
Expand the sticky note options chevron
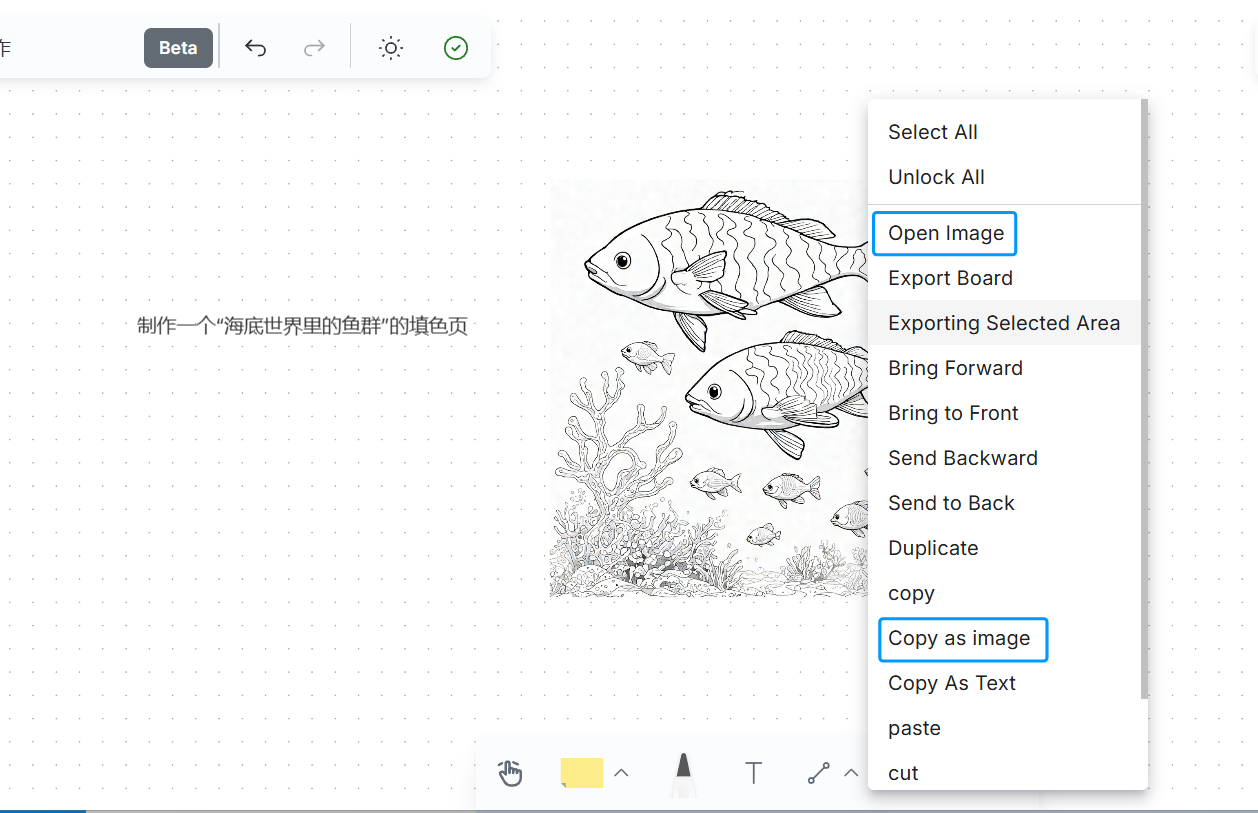click(621, 772)
